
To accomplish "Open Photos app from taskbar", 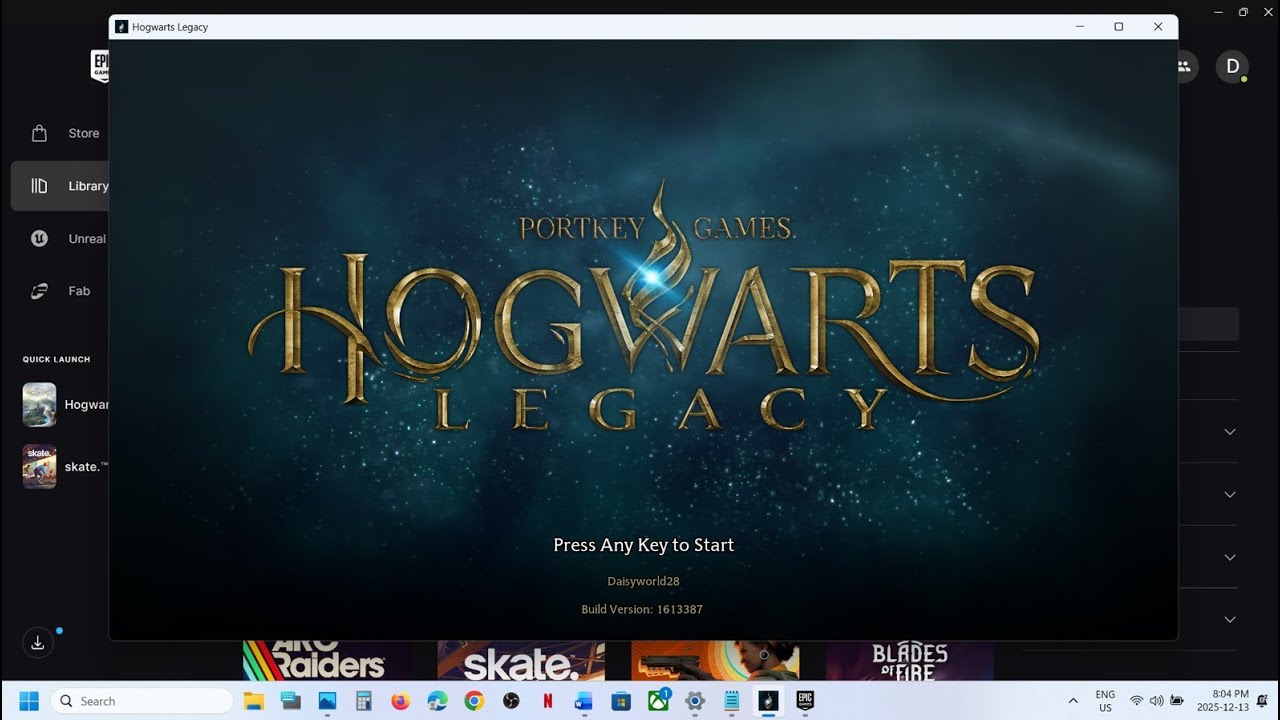I will [327, 701].
